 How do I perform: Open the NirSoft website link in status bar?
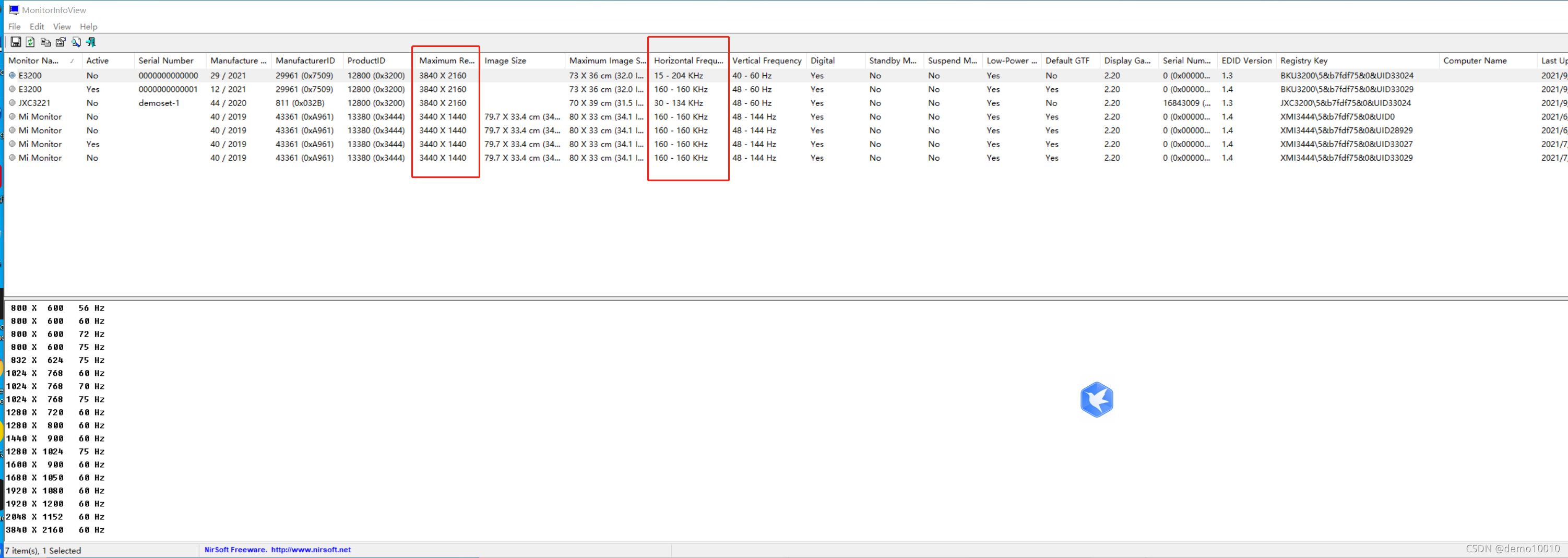point(311,550)
